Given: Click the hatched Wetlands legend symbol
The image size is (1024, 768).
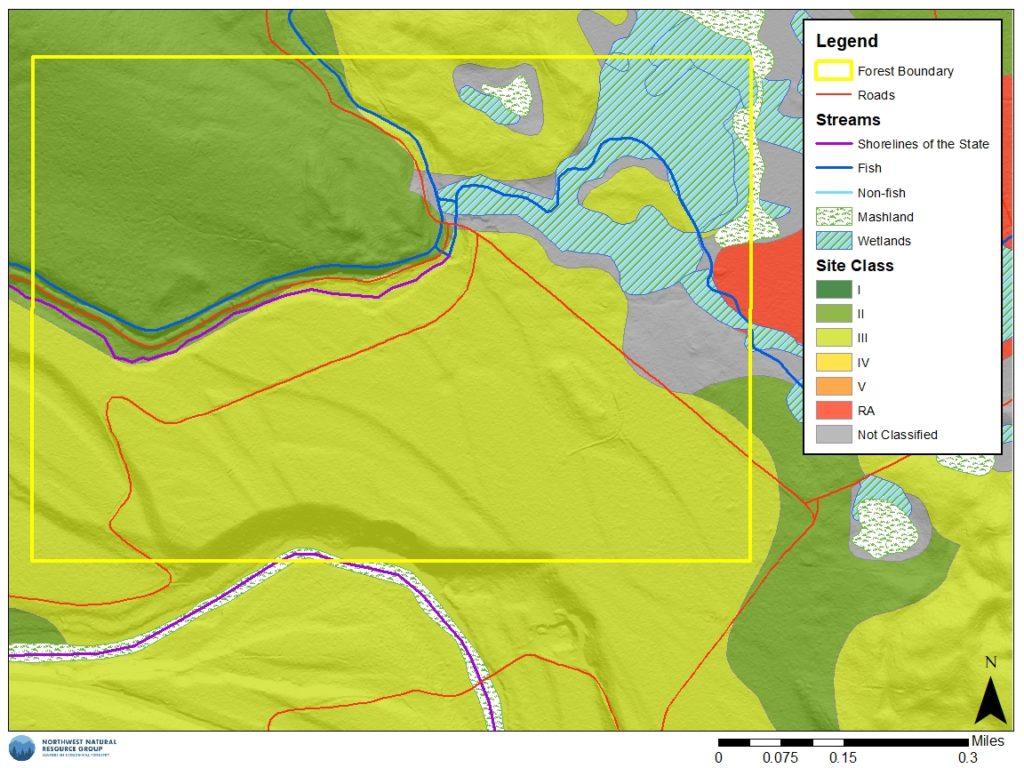Looking at the screenshot, I should click(834, 240).
